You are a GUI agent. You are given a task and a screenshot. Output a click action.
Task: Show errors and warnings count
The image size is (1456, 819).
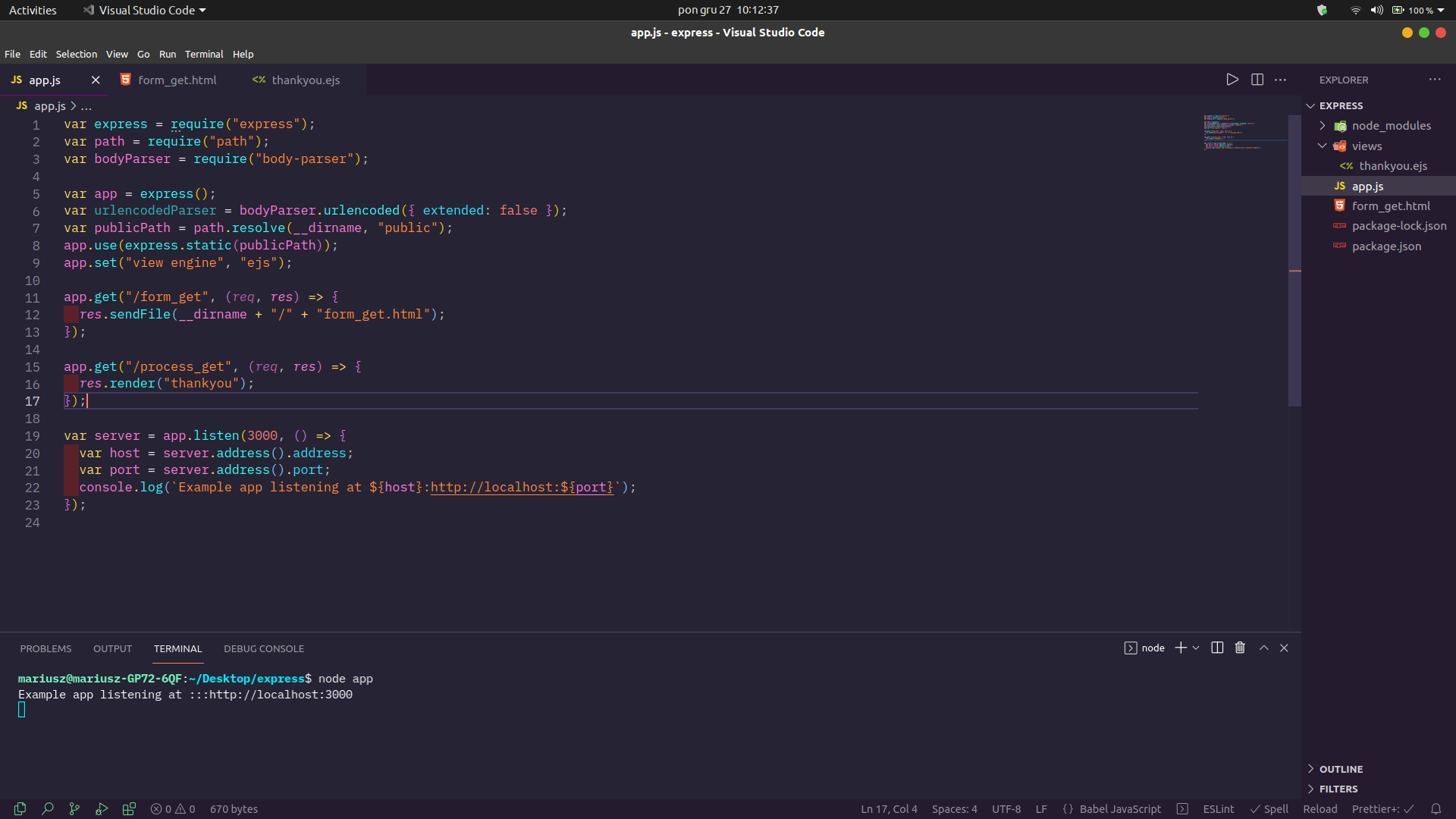point(173,809)
